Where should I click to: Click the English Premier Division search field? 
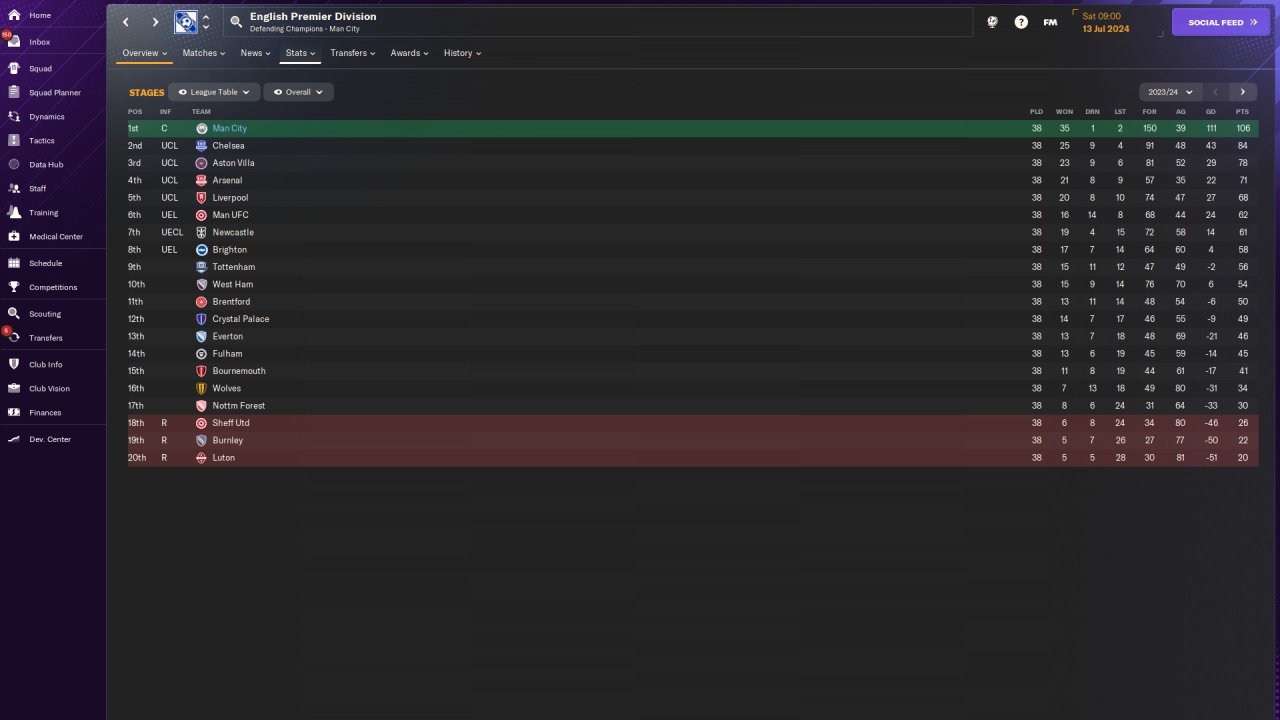[x=597, y=22]
